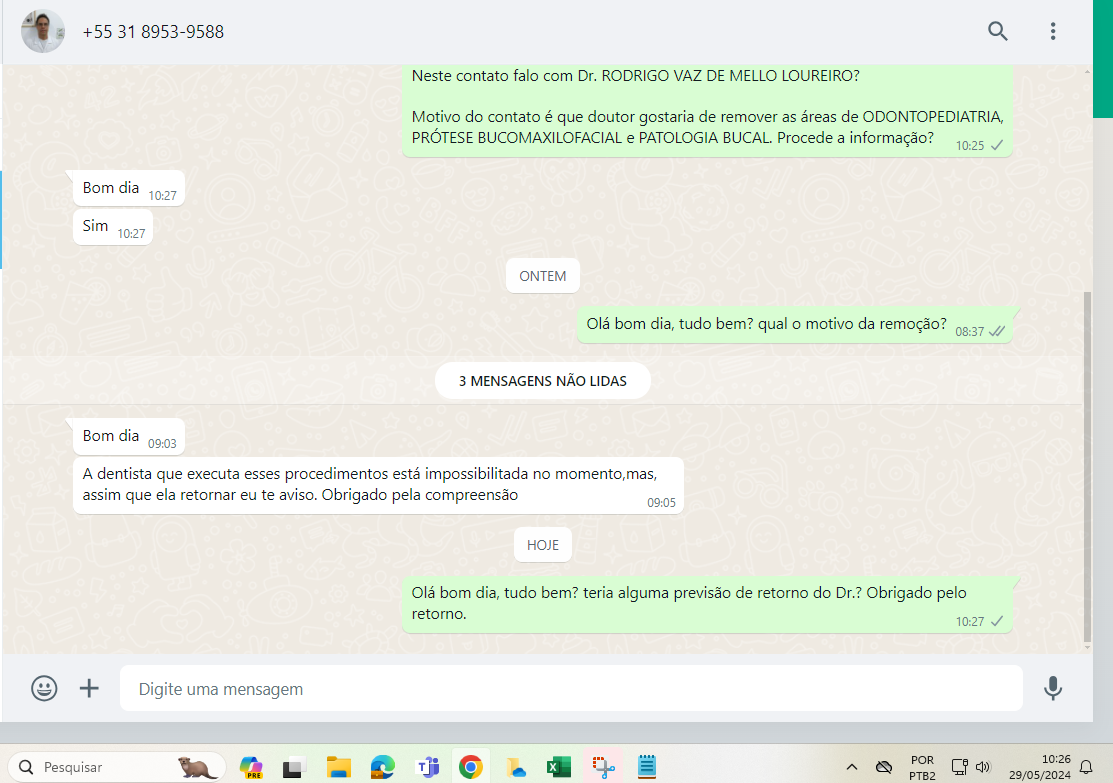Viewport: 1113px width, 783px height.
Task: Open Notepad from the taskbar
Action: (647, 767)
